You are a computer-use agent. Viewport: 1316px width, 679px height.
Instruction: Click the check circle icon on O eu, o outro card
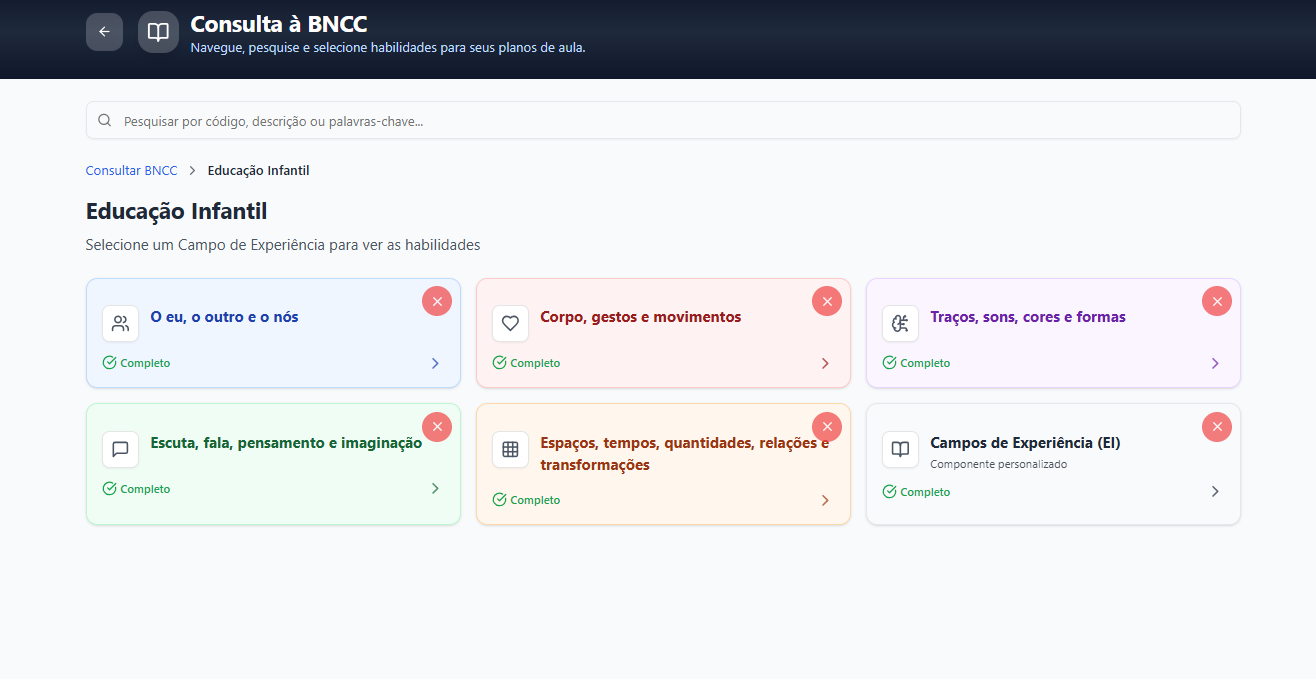click(x=110, y=363)
